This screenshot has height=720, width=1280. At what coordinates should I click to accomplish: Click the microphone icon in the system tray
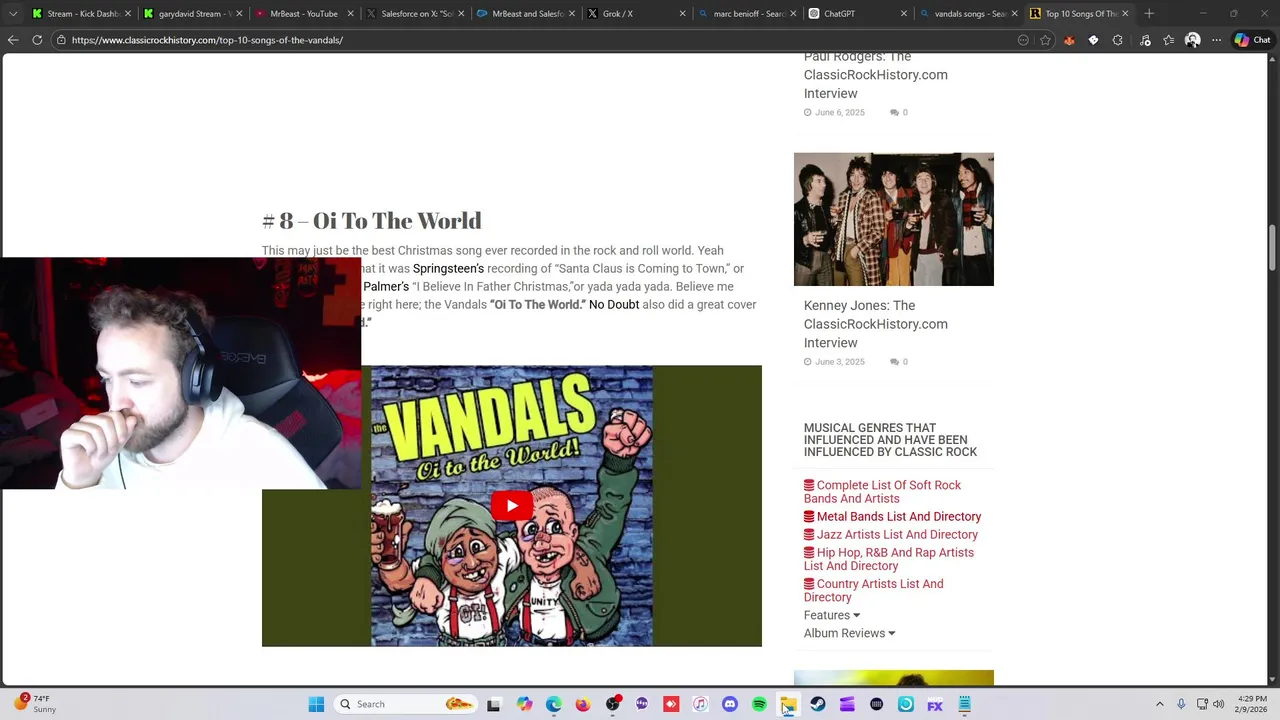point(1181,704)
